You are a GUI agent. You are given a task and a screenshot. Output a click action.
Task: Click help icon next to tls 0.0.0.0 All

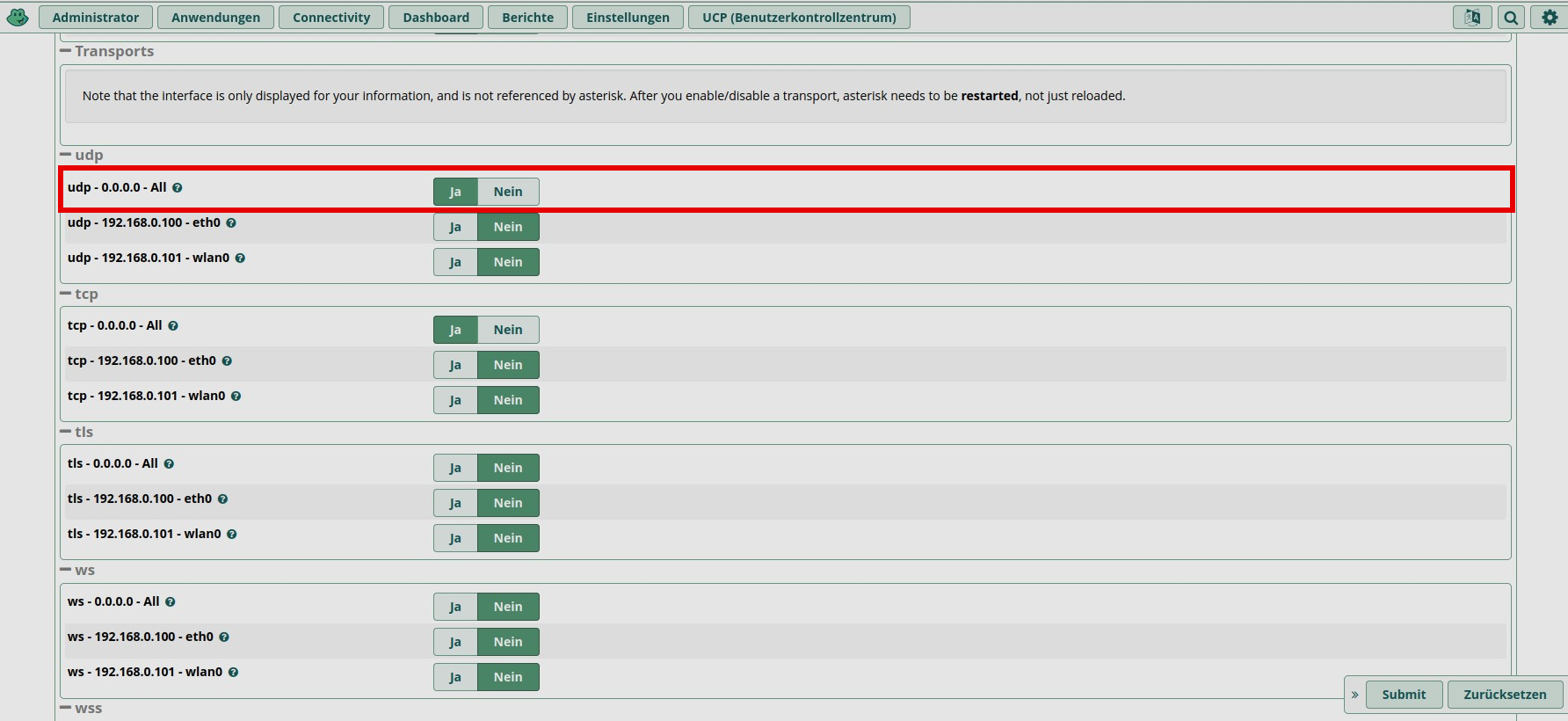[169, 464]
